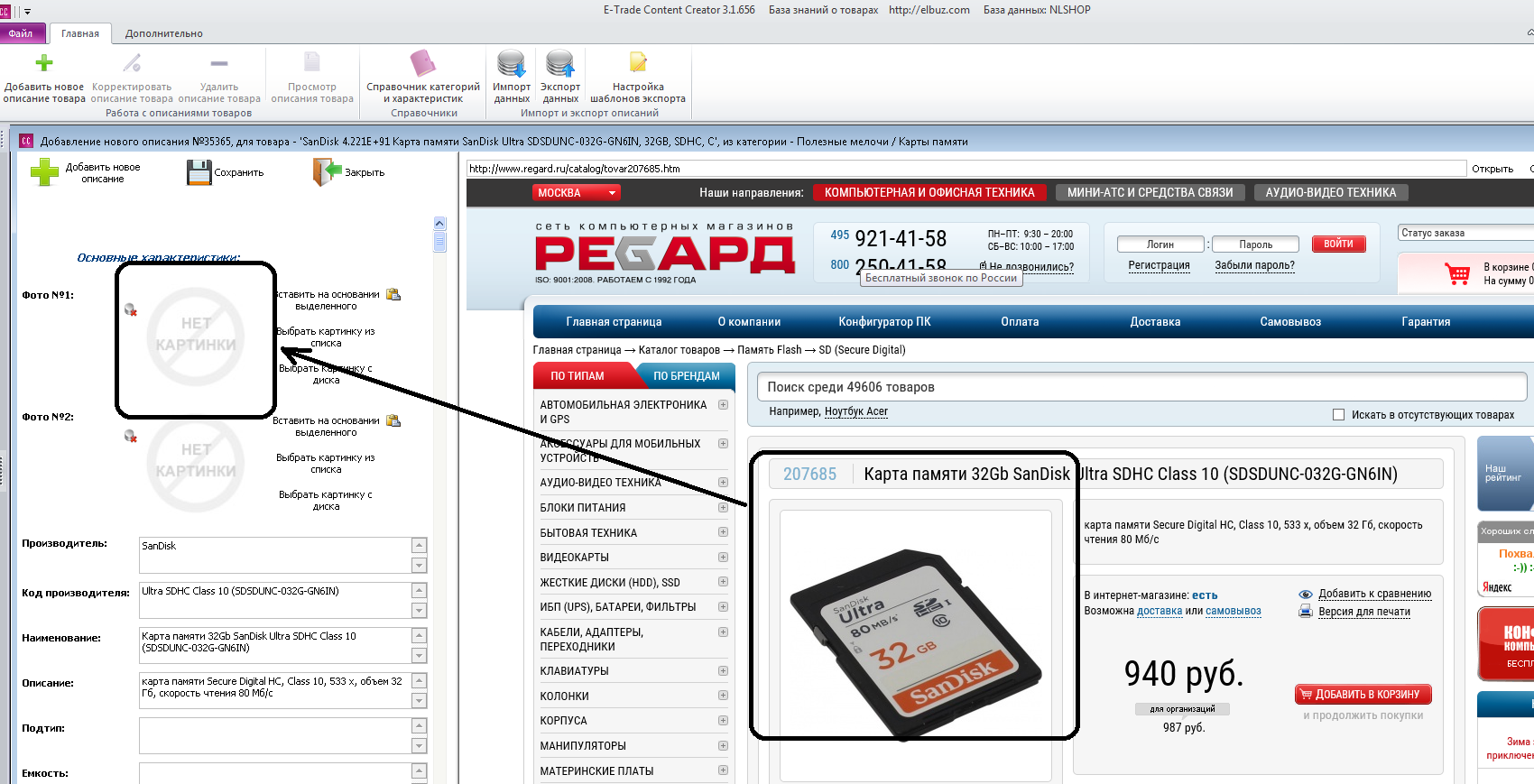
Task: Click the 'Сохранить' floppy disk icon
Action: 199,172
